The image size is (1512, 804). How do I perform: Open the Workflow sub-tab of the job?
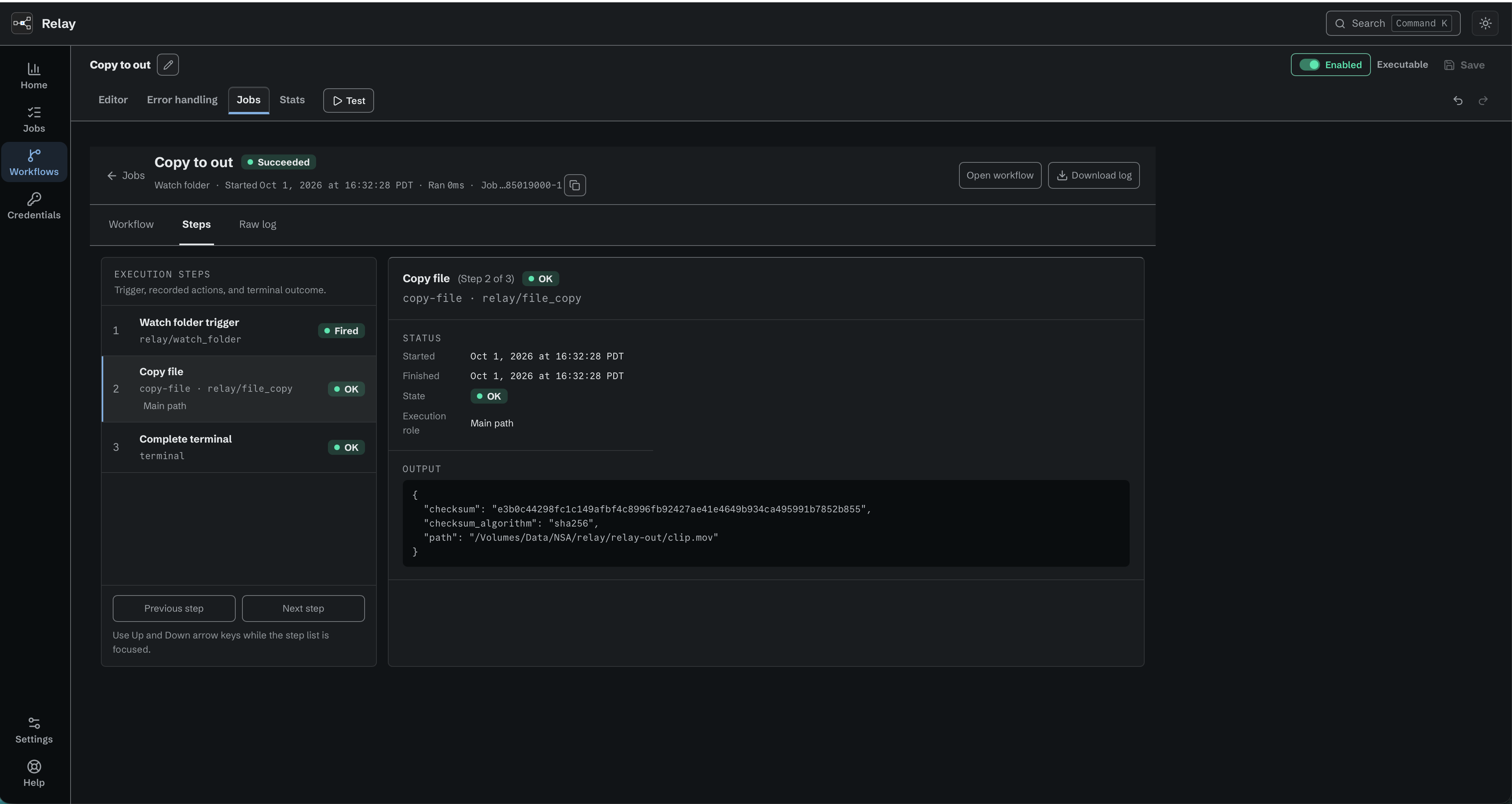coord(131,224)
